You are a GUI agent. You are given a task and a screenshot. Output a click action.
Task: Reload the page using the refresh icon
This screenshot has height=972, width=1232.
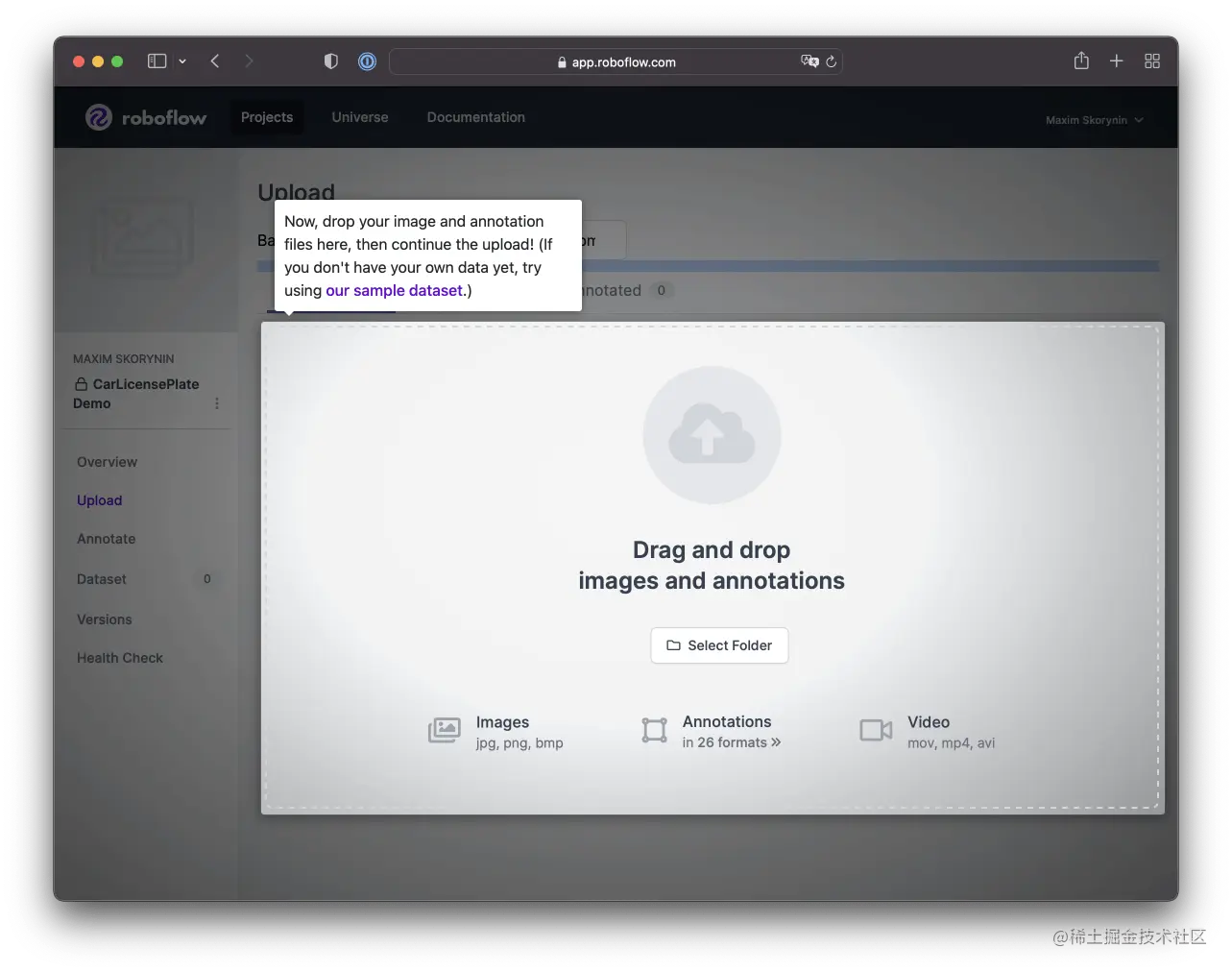tap(832, 61)
